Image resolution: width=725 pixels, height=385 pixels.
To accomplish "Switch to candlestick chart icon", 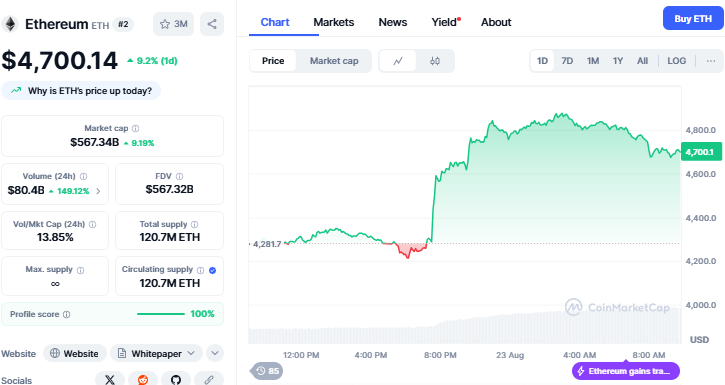I will coord(435,61).
